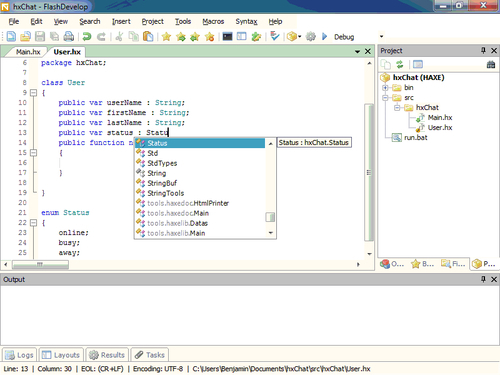Image resolution: width=500 pixels, height=375 pixels.
Task: Click the editor horizontal scrollbar thumb
Action: coord(40,265)
